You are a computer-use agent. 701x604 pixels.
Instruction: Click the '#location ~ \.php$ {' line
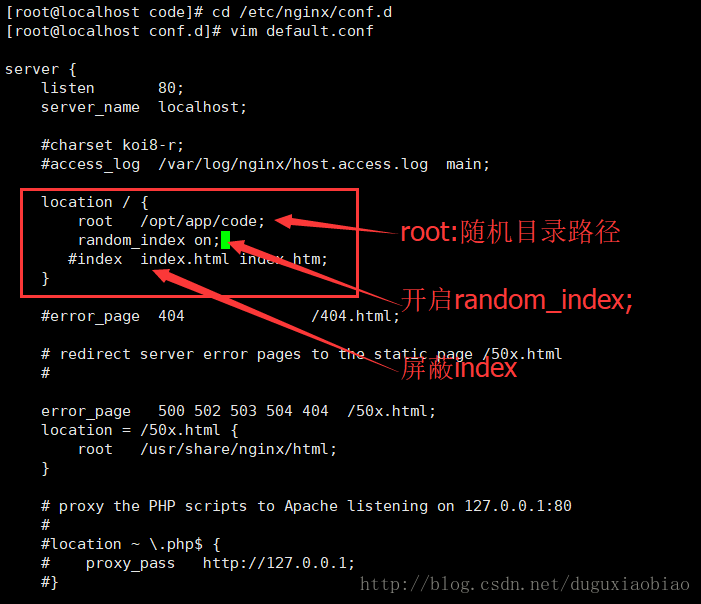tap(131, 544)
